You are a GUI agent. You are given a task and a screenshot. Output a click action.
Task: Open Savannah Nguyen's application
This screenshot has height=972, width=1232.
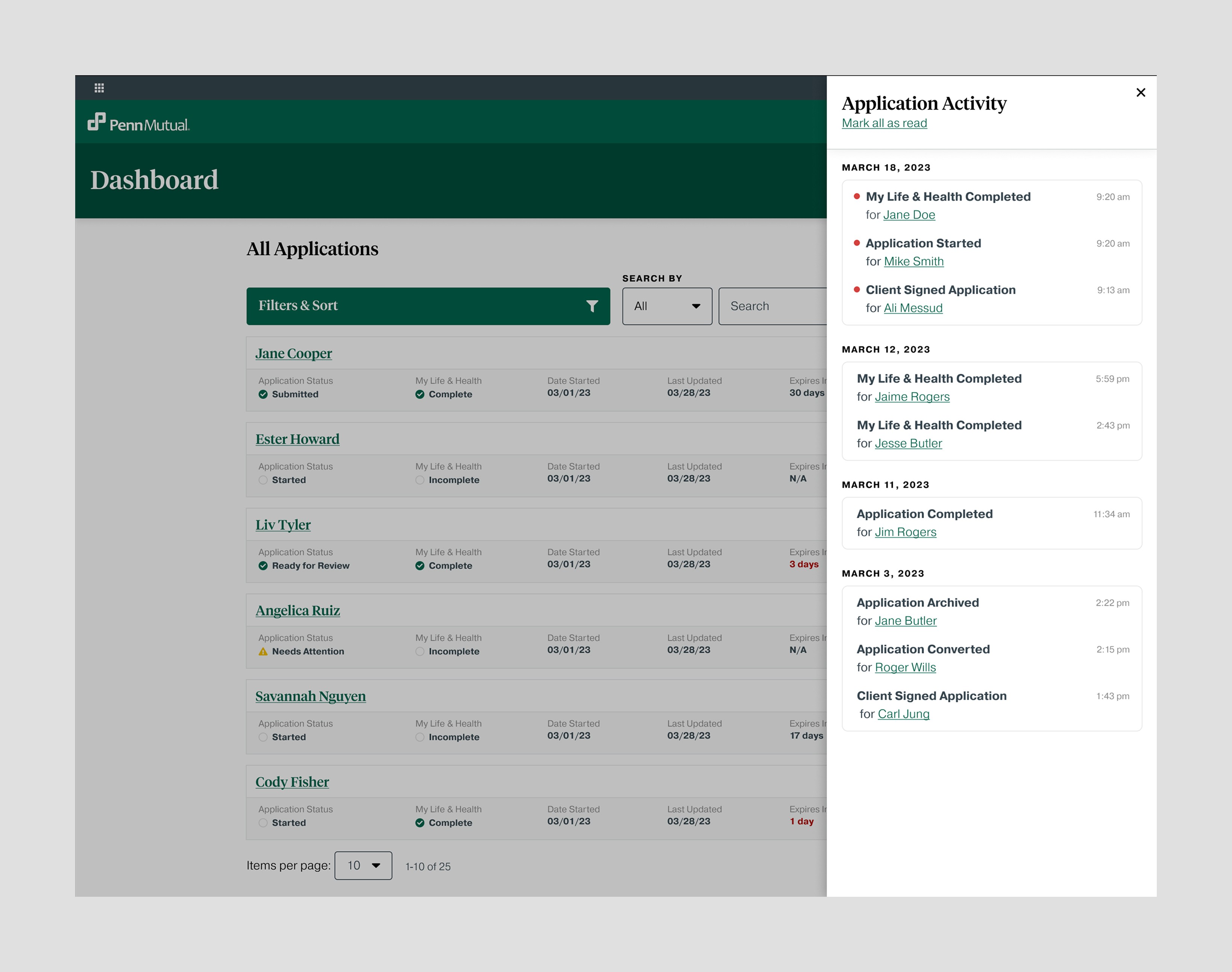pos(311,697)
